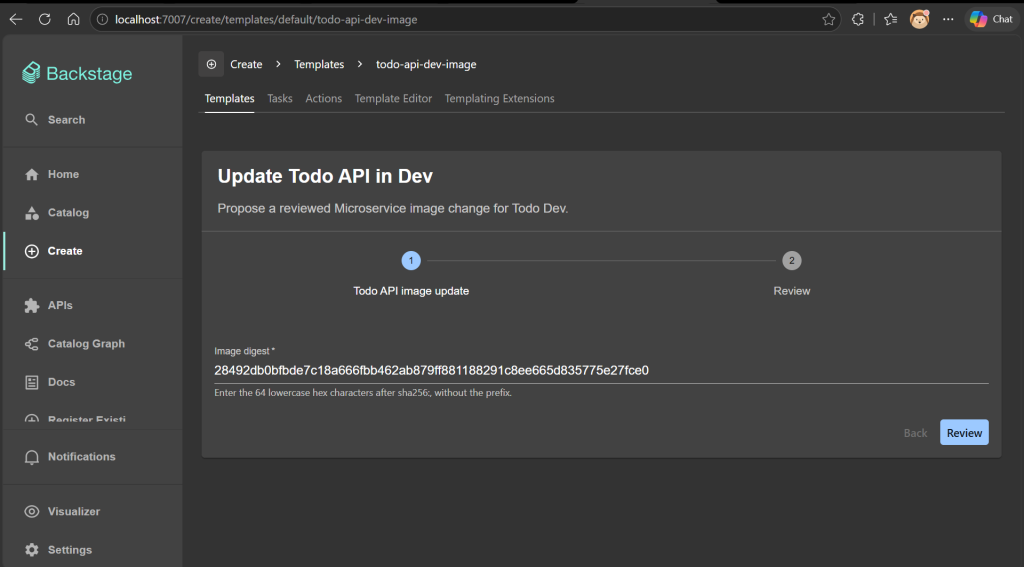Click the todo-api-dev-image breadcrumb

click(x=426, y=64)
